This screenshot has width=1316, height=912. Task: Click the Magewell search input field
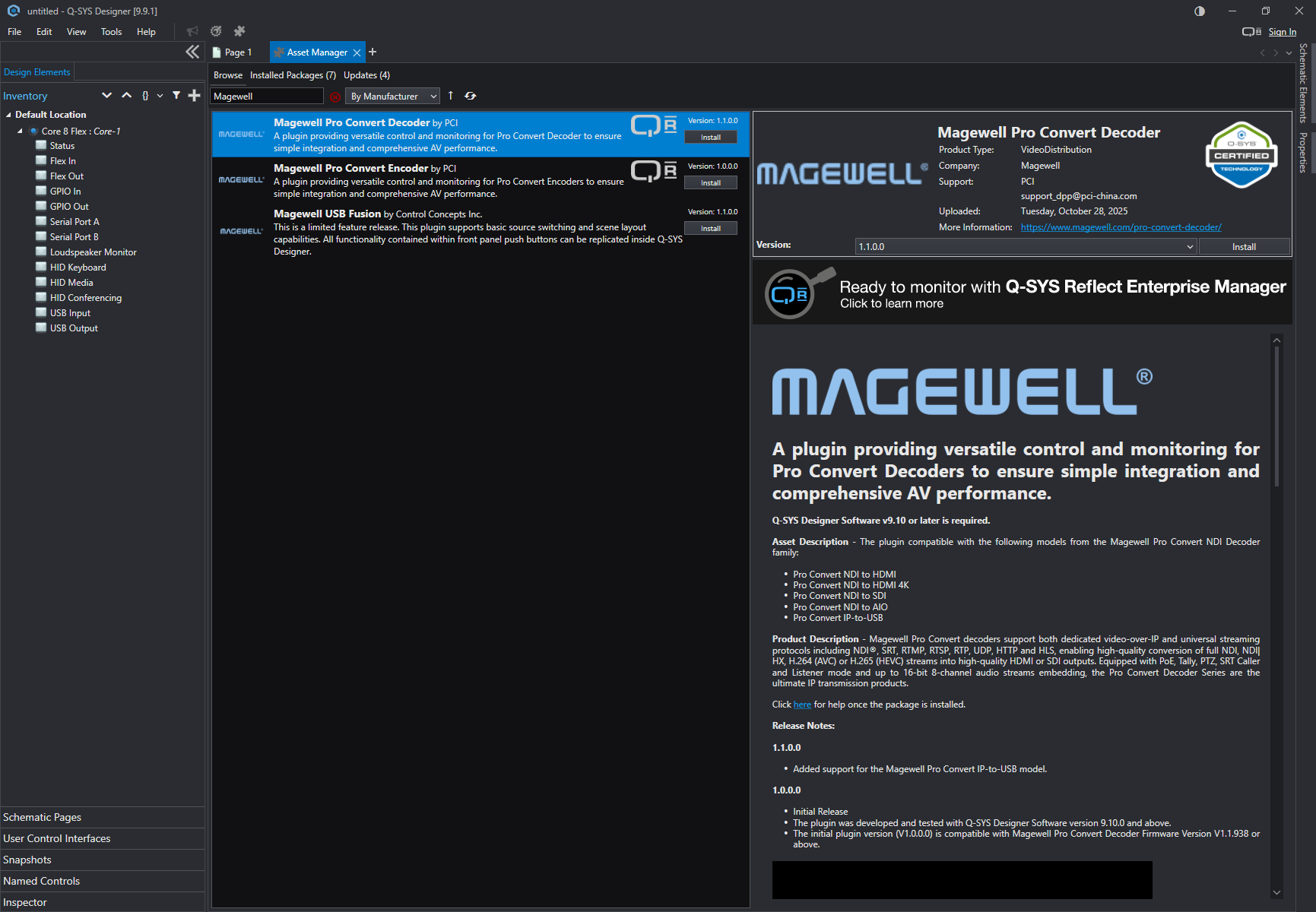pyautogui.click(x=266, y=97)
